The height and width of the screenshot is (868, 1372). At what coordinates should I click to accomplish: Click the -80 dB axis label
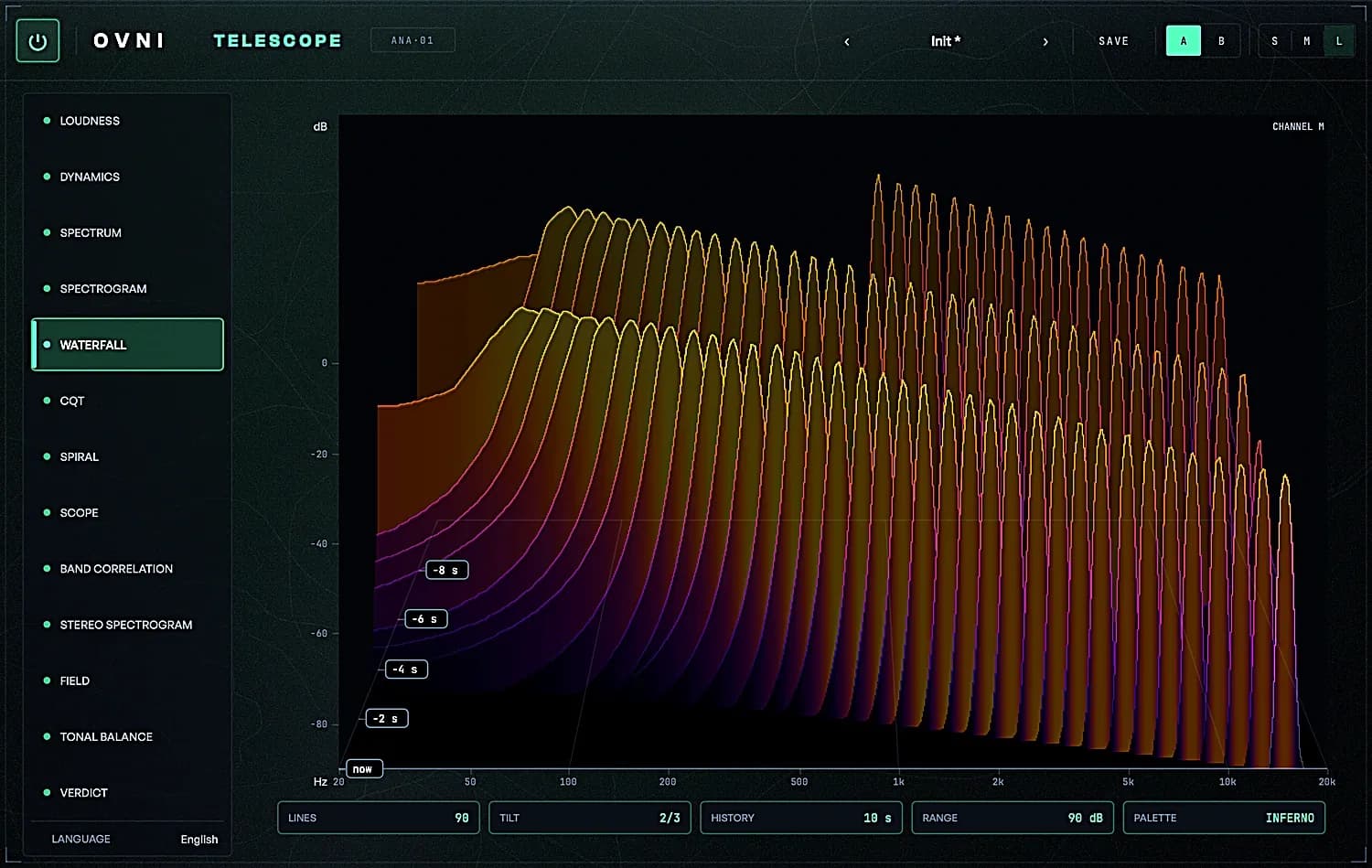click(x=319, y=724)
